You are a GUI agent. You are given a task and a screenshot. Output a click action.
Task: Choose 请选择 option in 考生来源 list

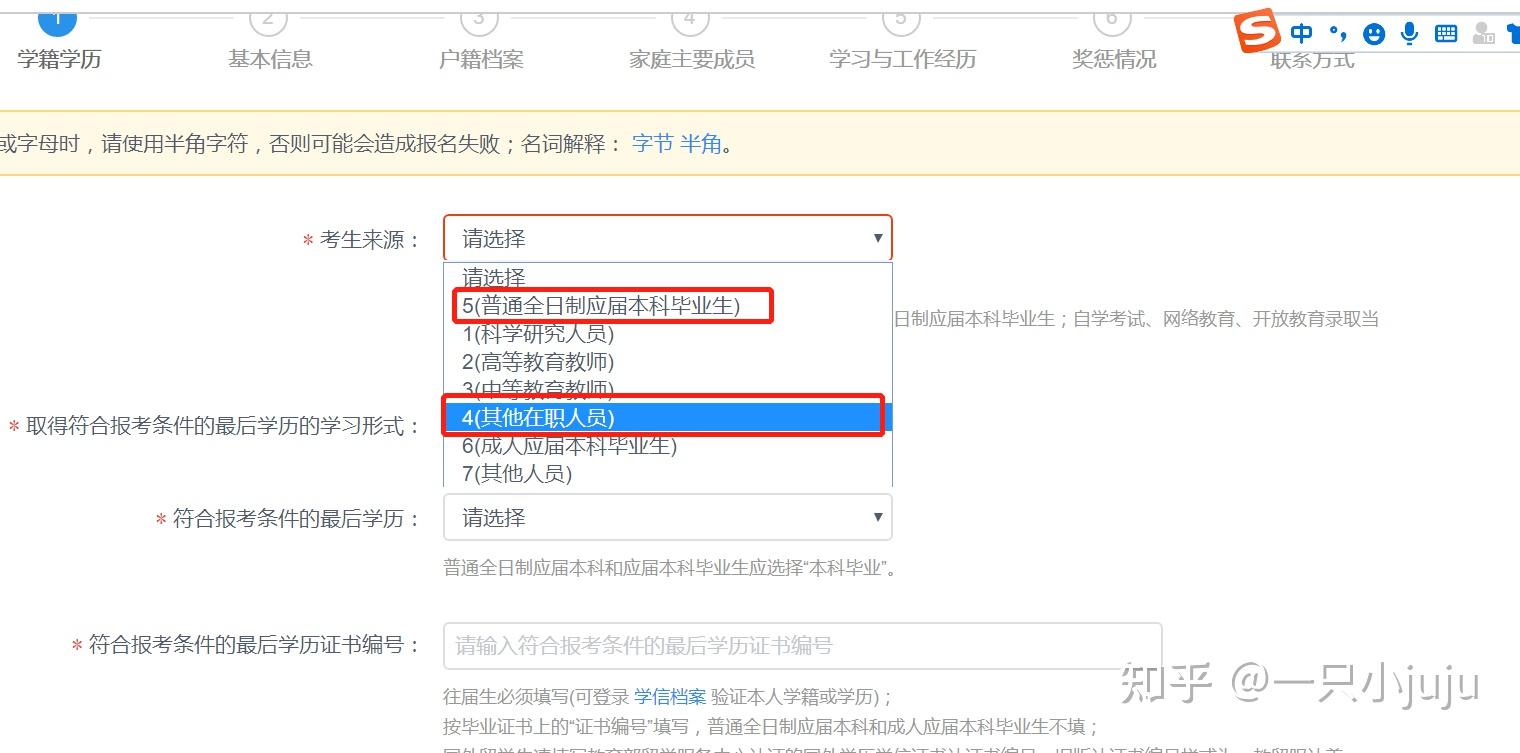tap(667, 278)
